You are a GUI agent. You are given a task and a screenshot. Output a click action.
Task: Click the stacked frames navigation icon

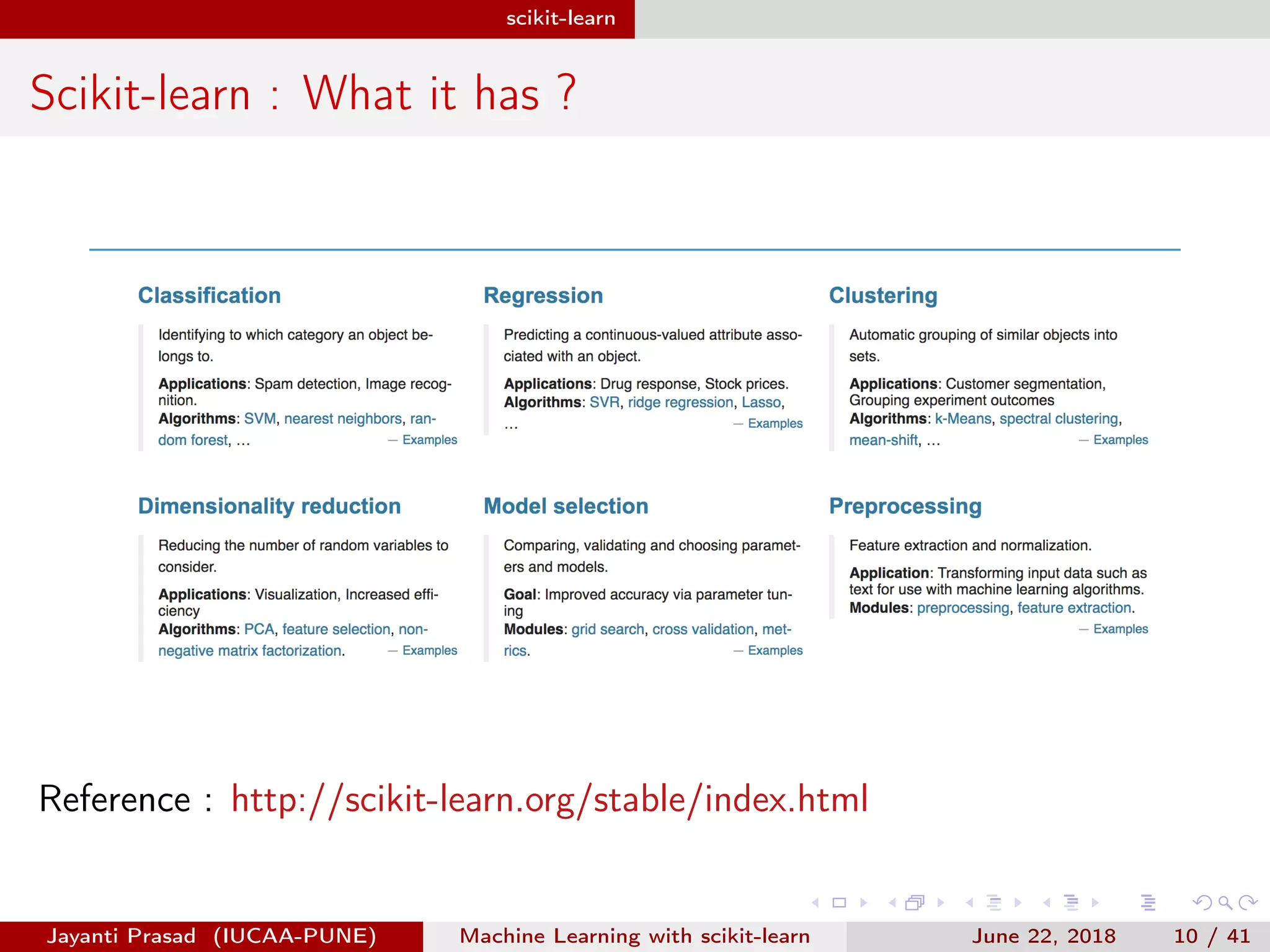(x=915, y=902)
